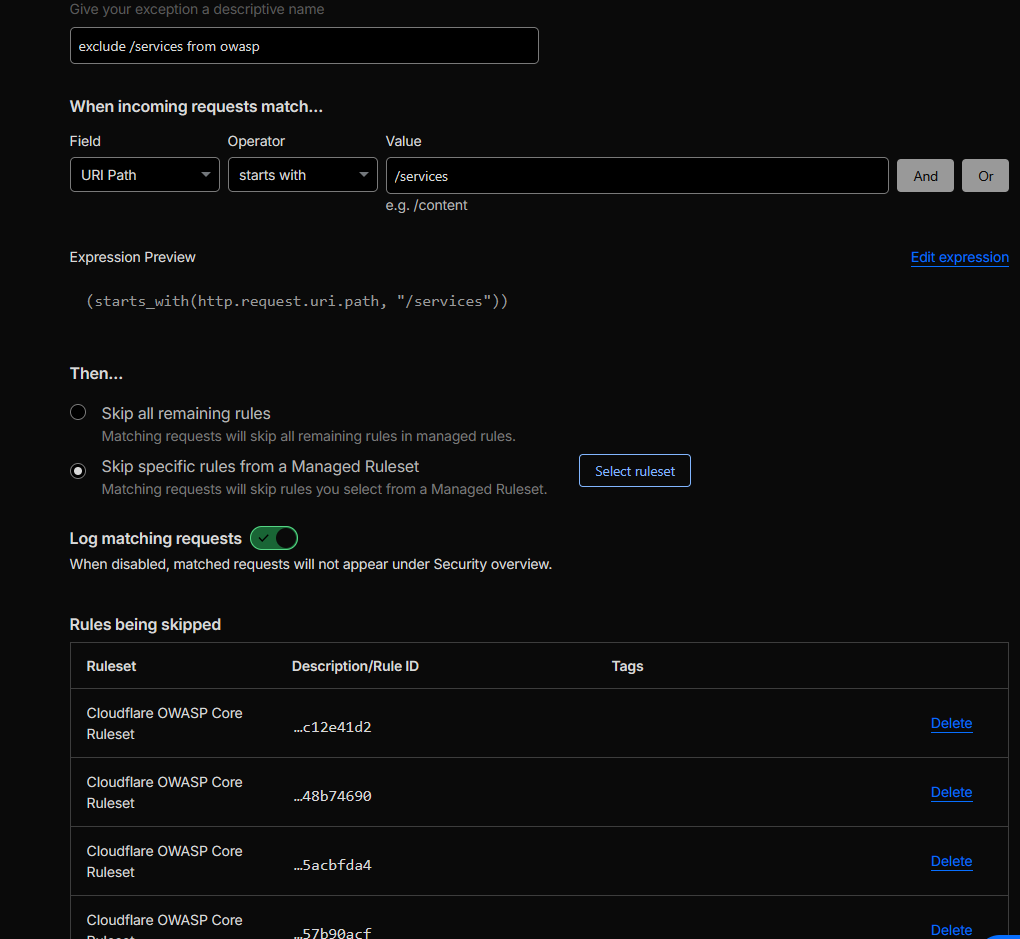Expand the URI Path field using its chevron
1020x939 pixels.
pyautogui.click(x=207, y=174)
